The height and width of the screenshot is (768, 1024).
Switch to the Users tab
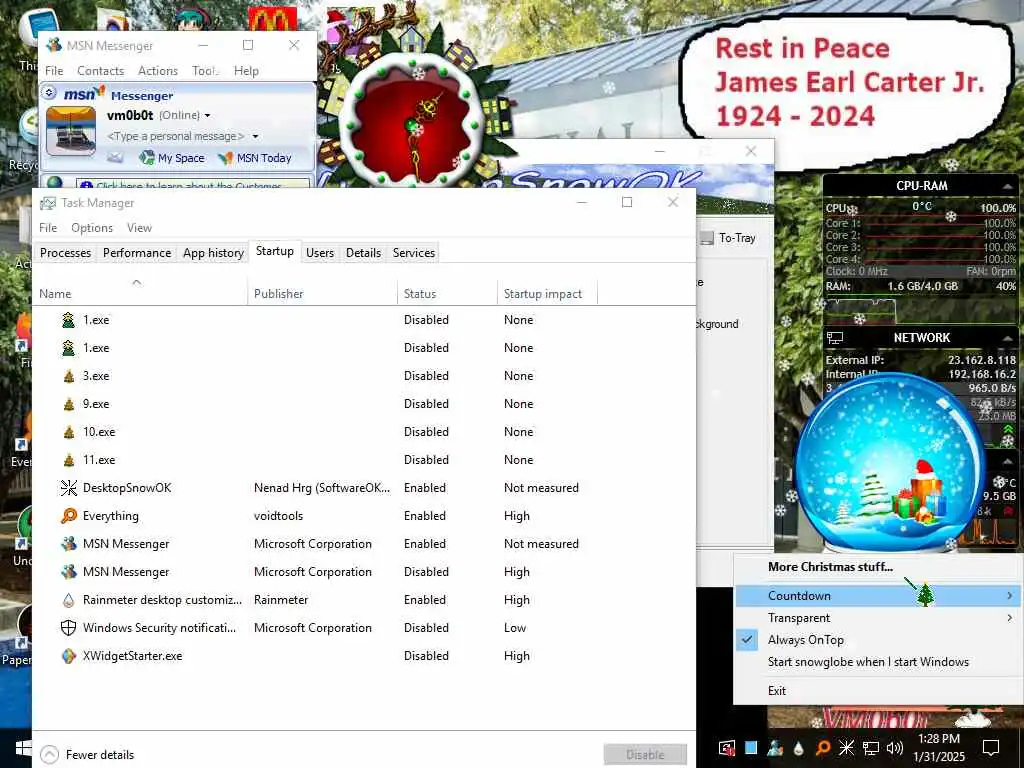tap(320, 253)
